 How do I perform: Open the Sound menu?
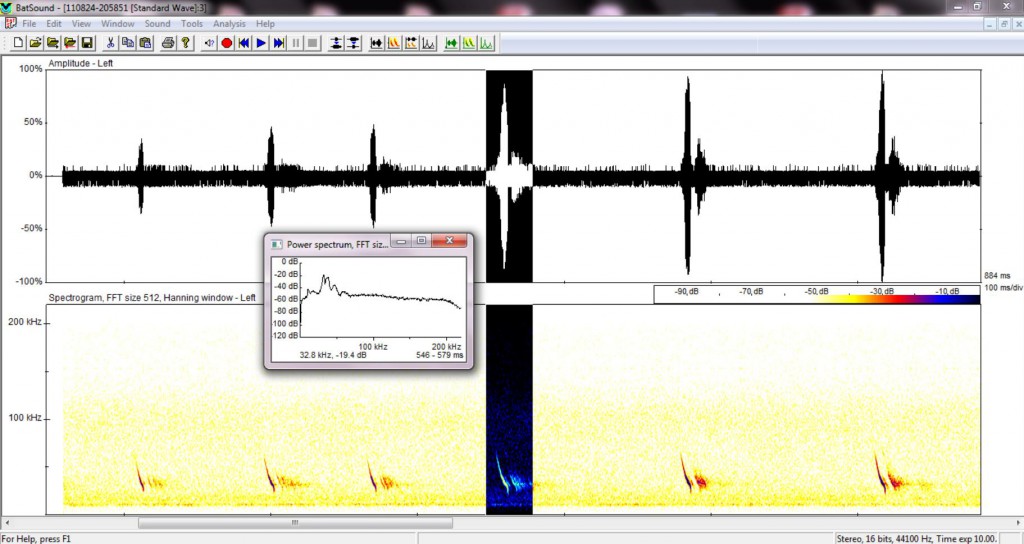tap(157, 24)
